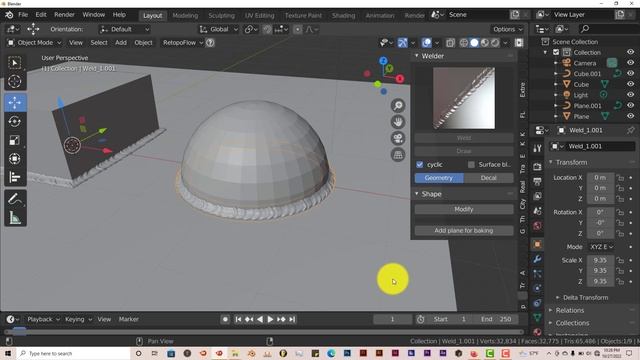Pin the Weld_1.001 properties context

[x=631, y=130]
